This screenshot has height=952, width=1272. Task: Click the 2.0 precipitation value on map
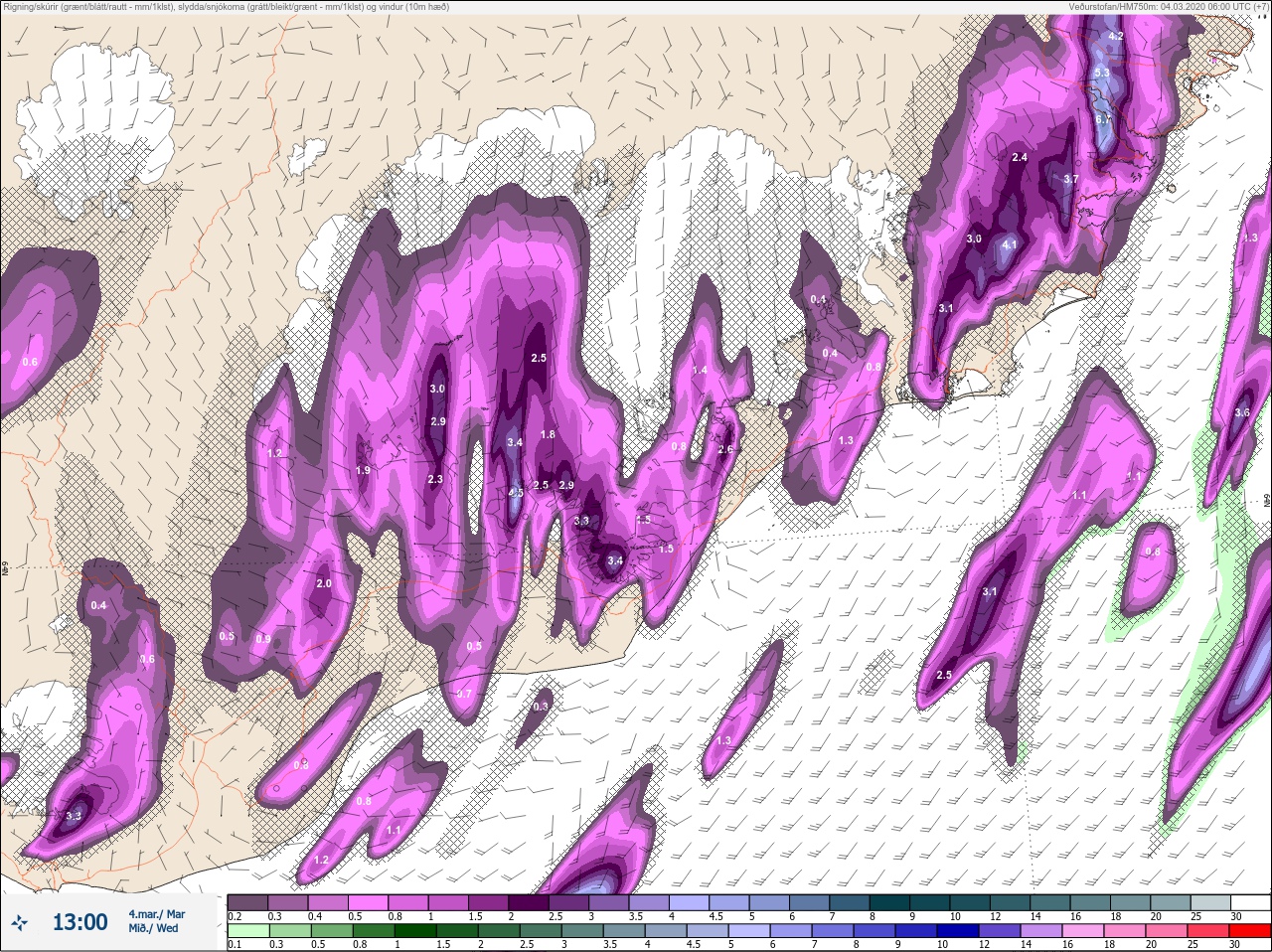coord(324,583)
